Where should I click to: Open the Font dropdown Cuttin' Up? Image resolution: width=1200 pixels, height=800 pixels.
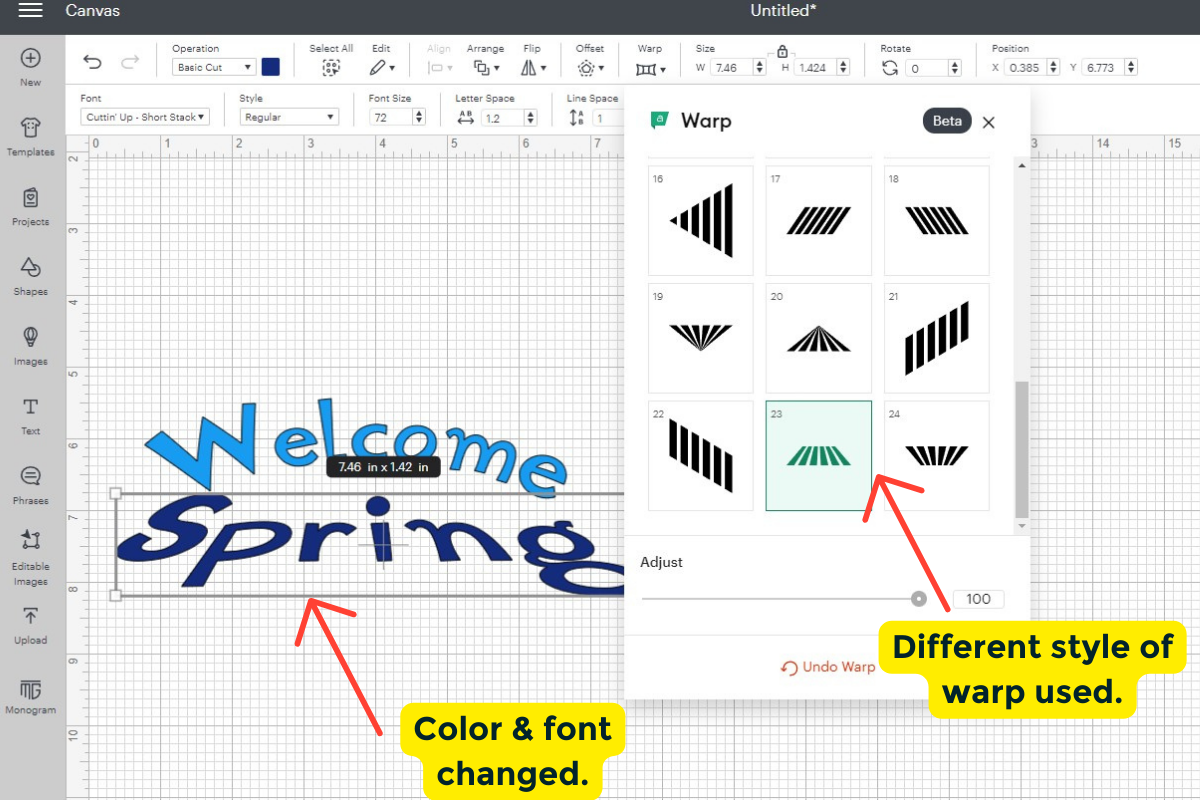145,117
